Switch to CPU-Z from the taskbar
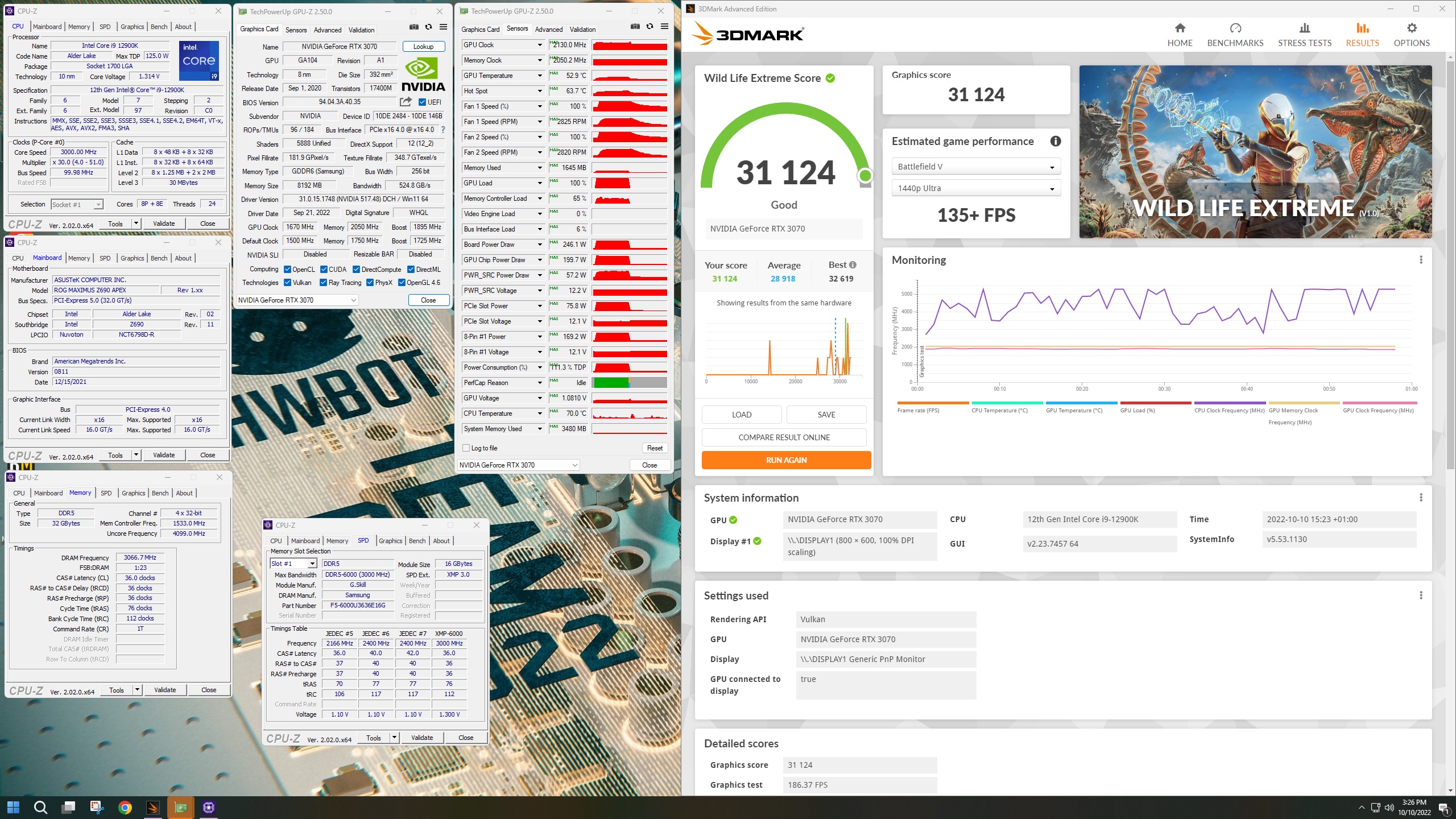Screen dimensions: 1456x819 click(209, 807)
